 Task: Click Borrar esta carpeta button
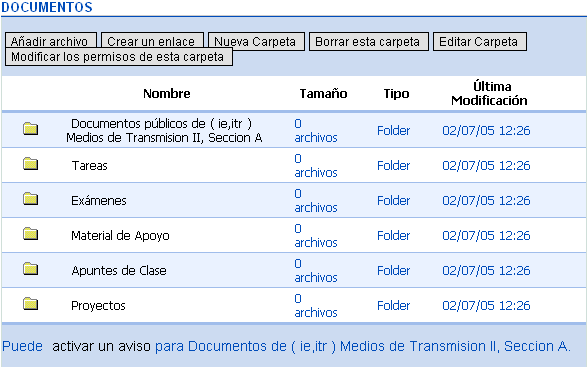pyautogui.click(x=369, y=41)
